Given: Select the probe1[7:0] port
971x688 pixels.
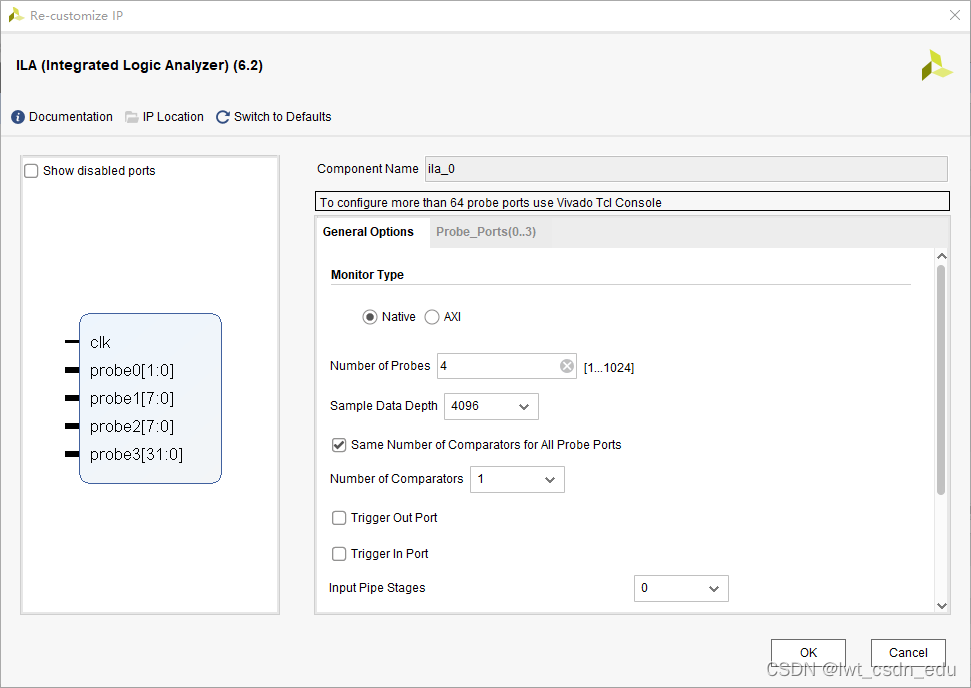Looking at the screenshot, I should [x=132, y=398].
